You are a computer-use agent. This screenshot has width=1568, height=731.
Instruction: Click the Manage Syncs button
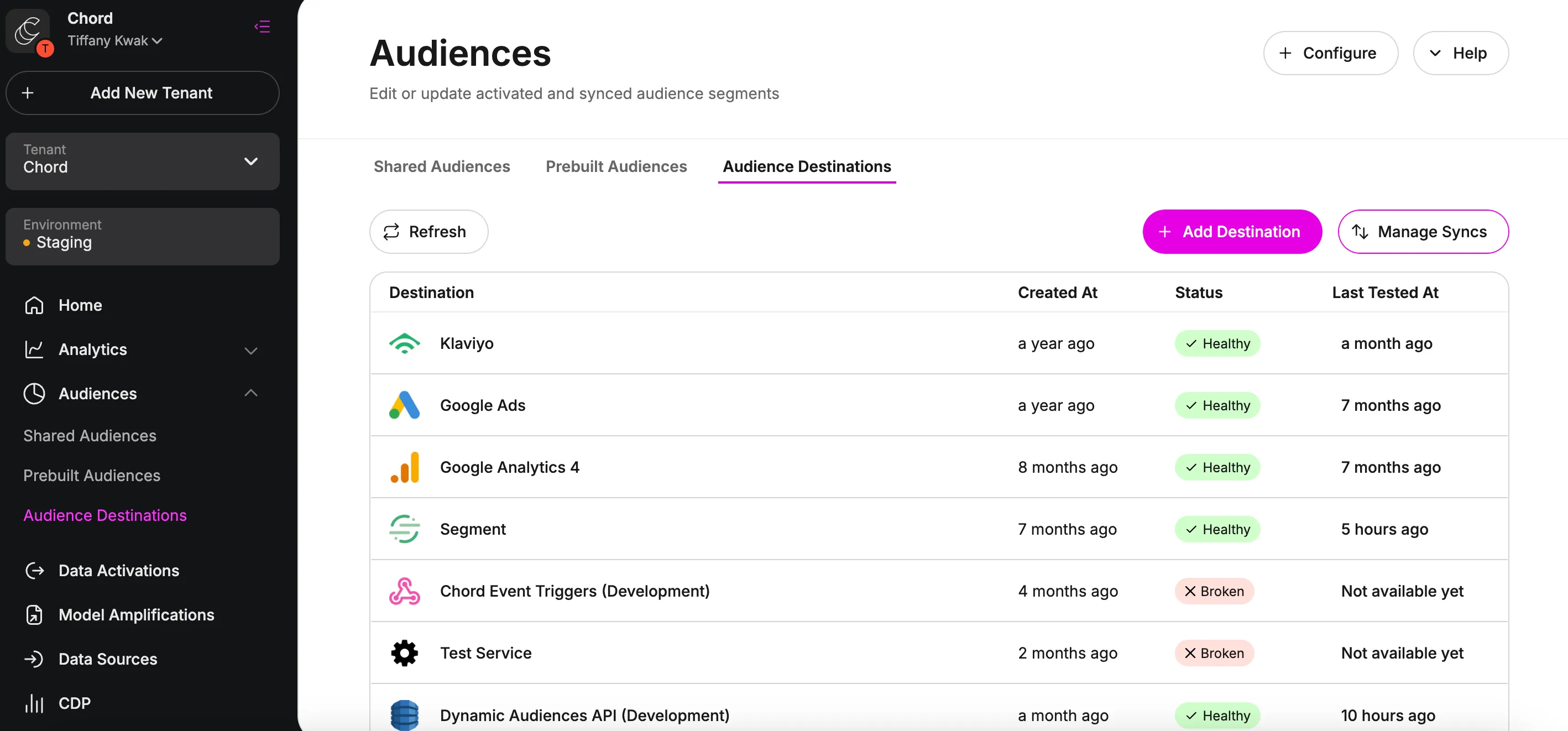[x=1423, y=232]
